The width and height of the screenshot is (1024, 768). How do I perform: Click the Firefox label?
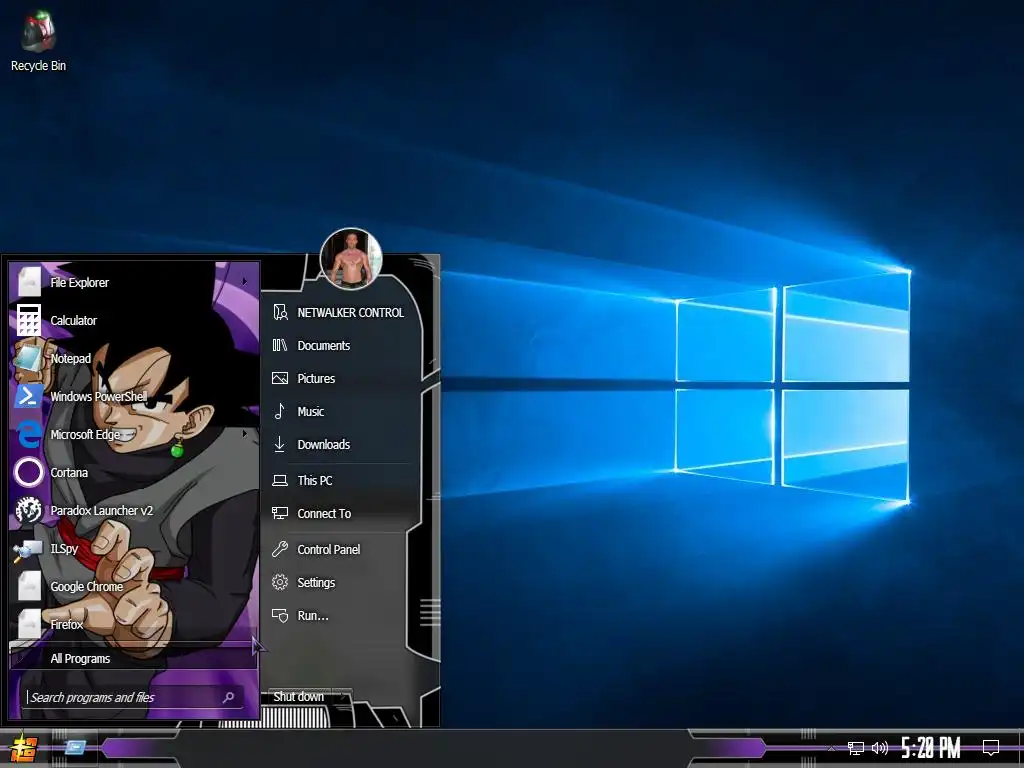click(x=67, y=624)
